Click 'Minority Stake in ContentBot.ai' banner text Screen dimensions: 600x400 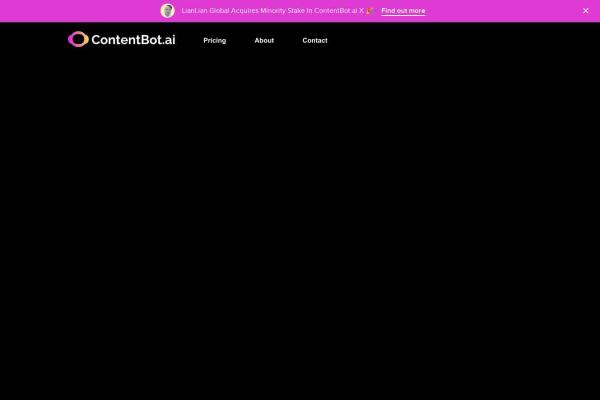[305, 11]
